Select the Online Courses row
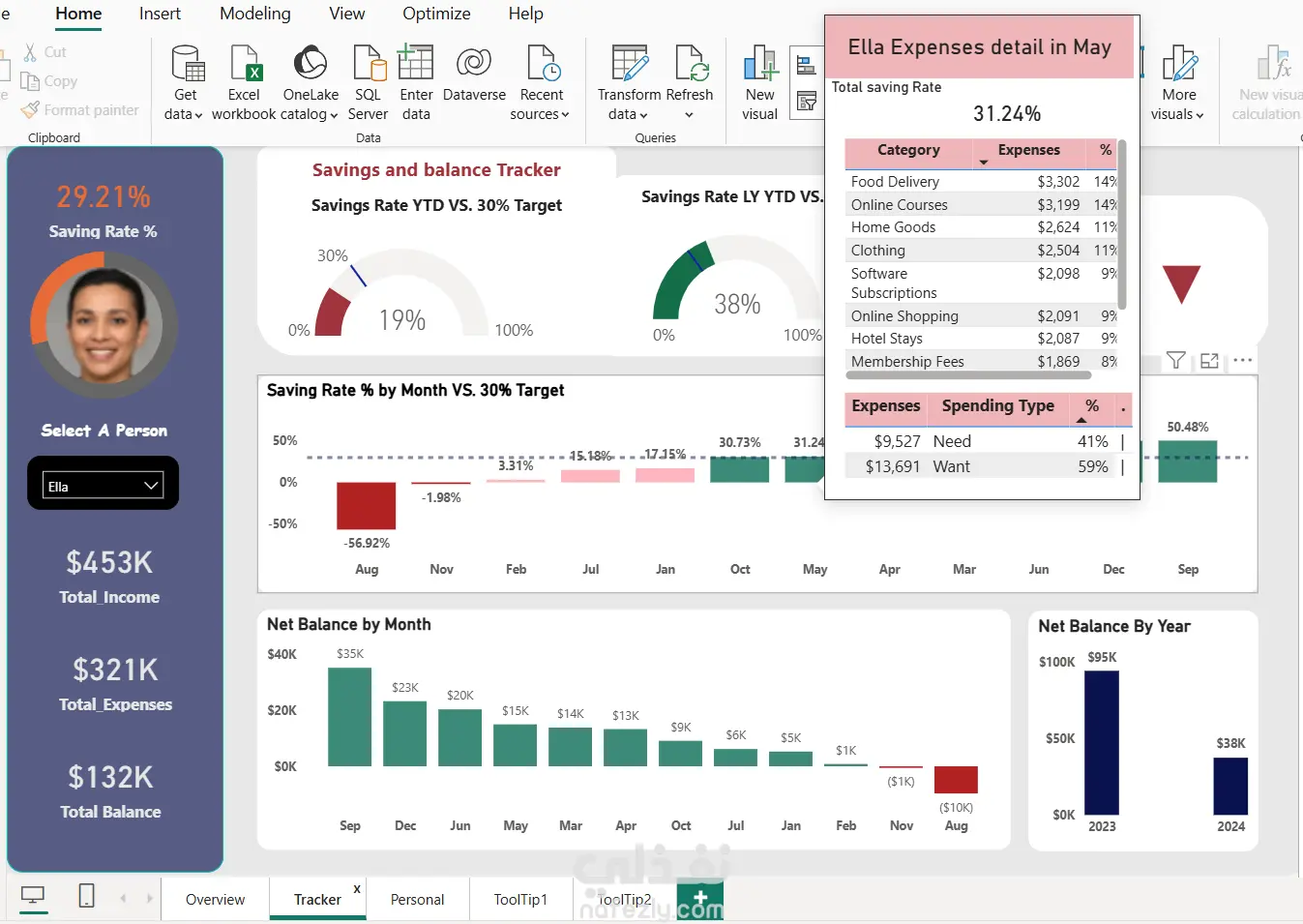The image size is (1303, 924). pyautogui.click(x=981, y=205)
